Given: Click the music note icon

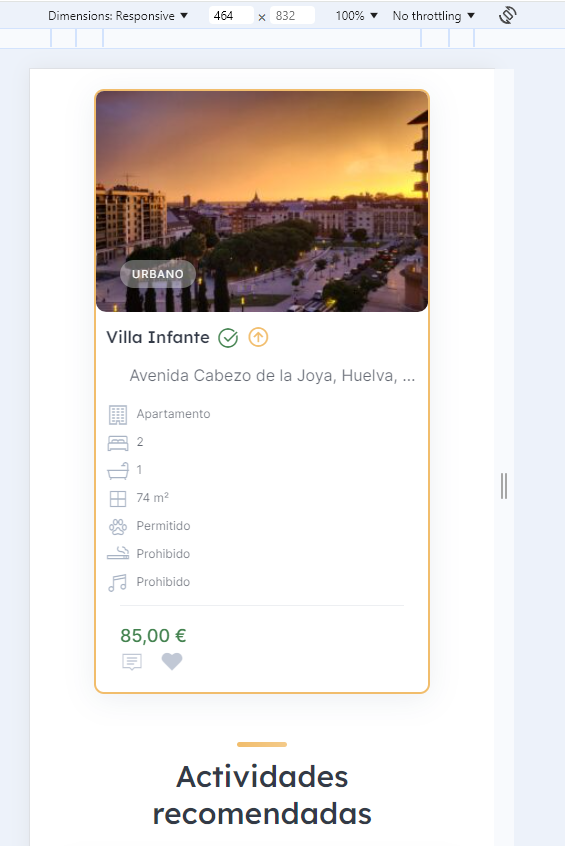Looking at the screenshot, I should [117, 583].
